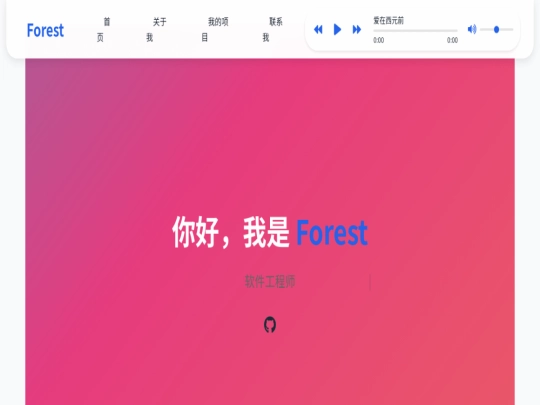Click the 你好，我是 heading text
This screenshot has width=540, height=405.
click(231, 232)
